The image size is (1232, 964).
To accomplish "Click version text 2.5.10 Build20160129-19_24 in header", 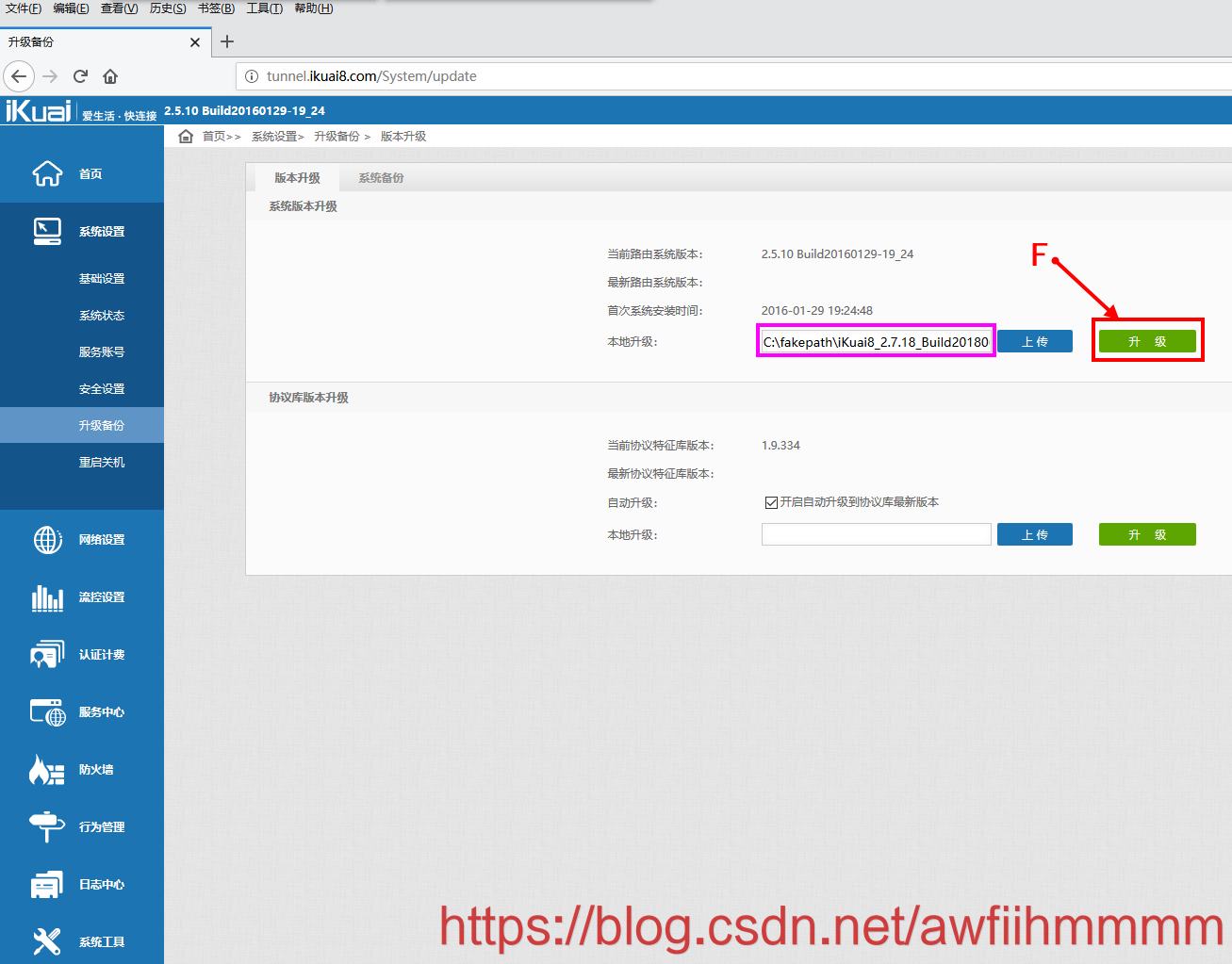I will pos(244,111).
